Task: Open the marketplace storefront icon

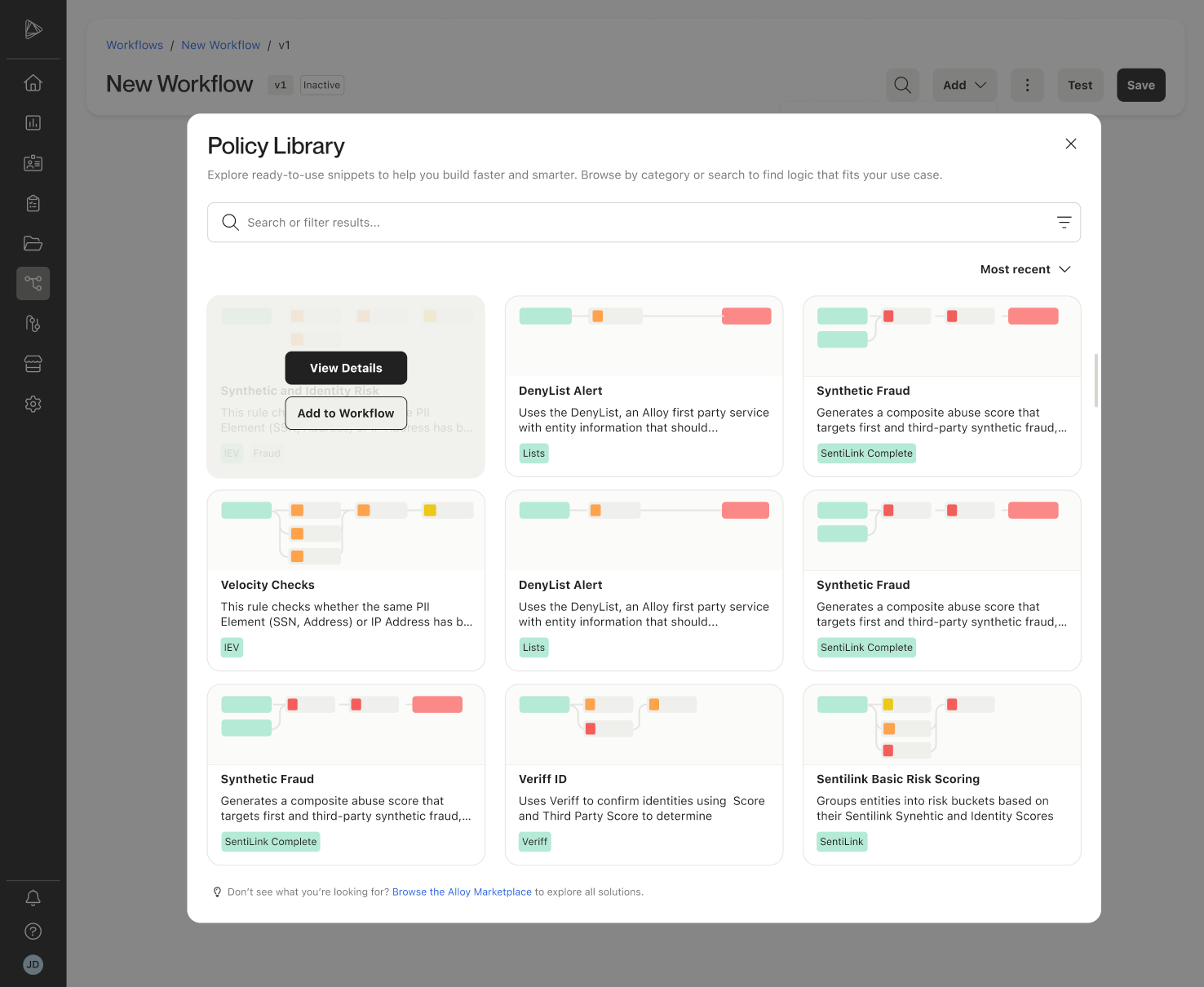Action: (33, 364)
